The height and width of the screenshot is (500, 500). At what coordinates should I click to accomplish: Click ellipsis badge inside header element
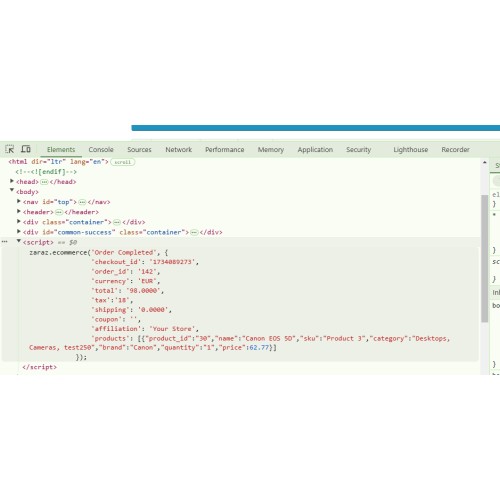[59, 212]
